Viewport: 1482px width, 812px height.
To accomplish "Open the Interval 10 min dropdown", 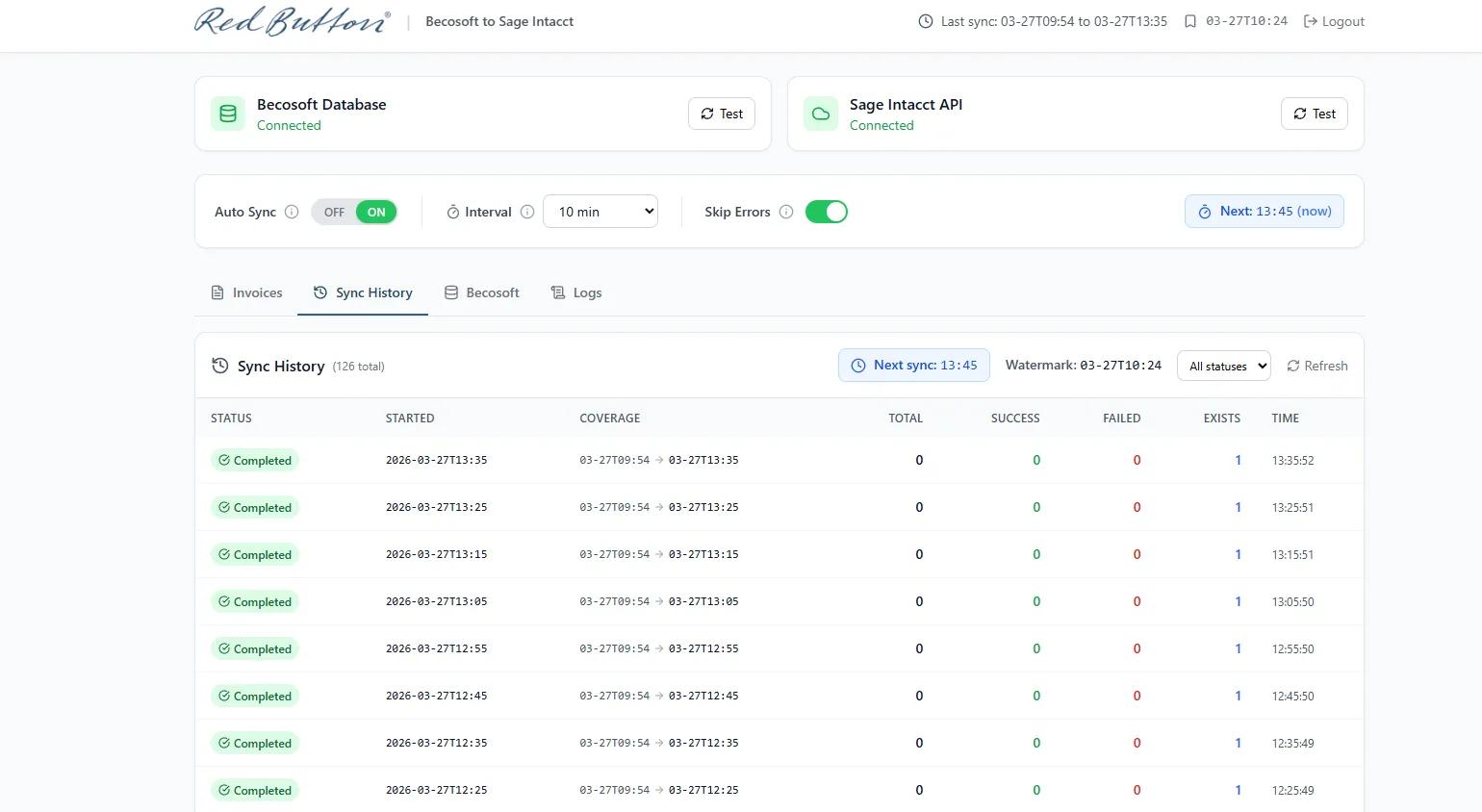I will point(600,212).
